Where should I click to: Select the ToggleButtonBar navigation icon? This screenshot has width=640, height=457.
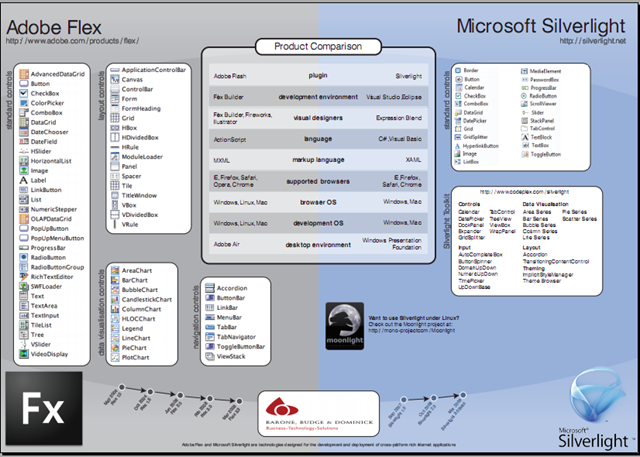pos(210,346)
